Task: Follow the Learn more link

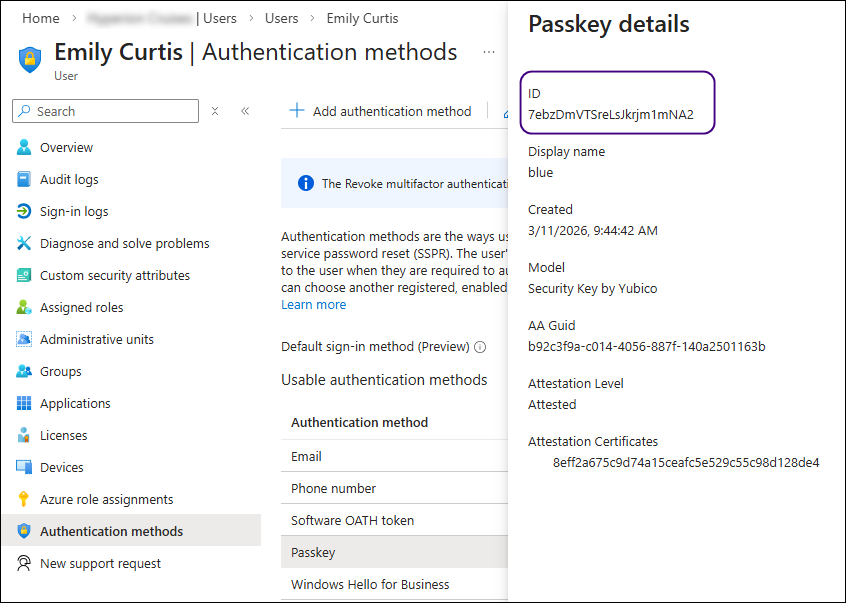Action: [313, 304]
